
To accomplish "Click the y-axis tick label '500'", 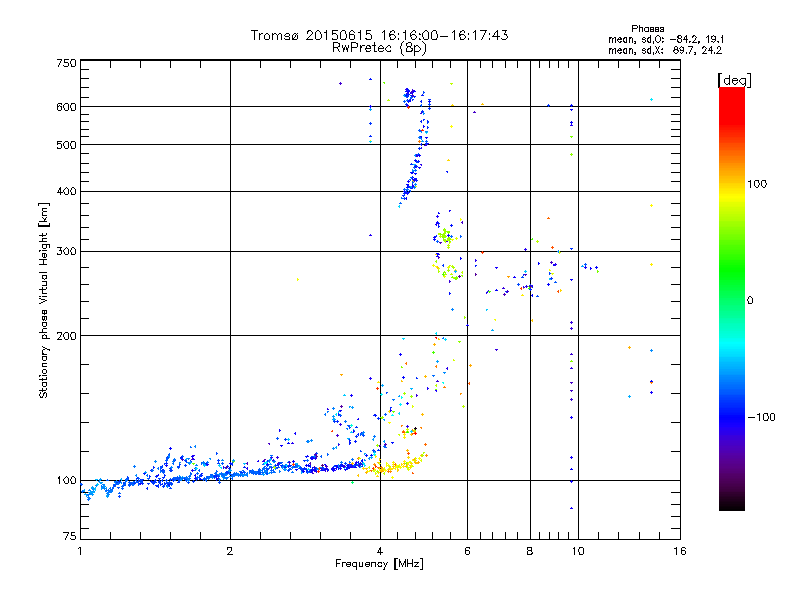I will pyautogui.click(x=66, y=145).
